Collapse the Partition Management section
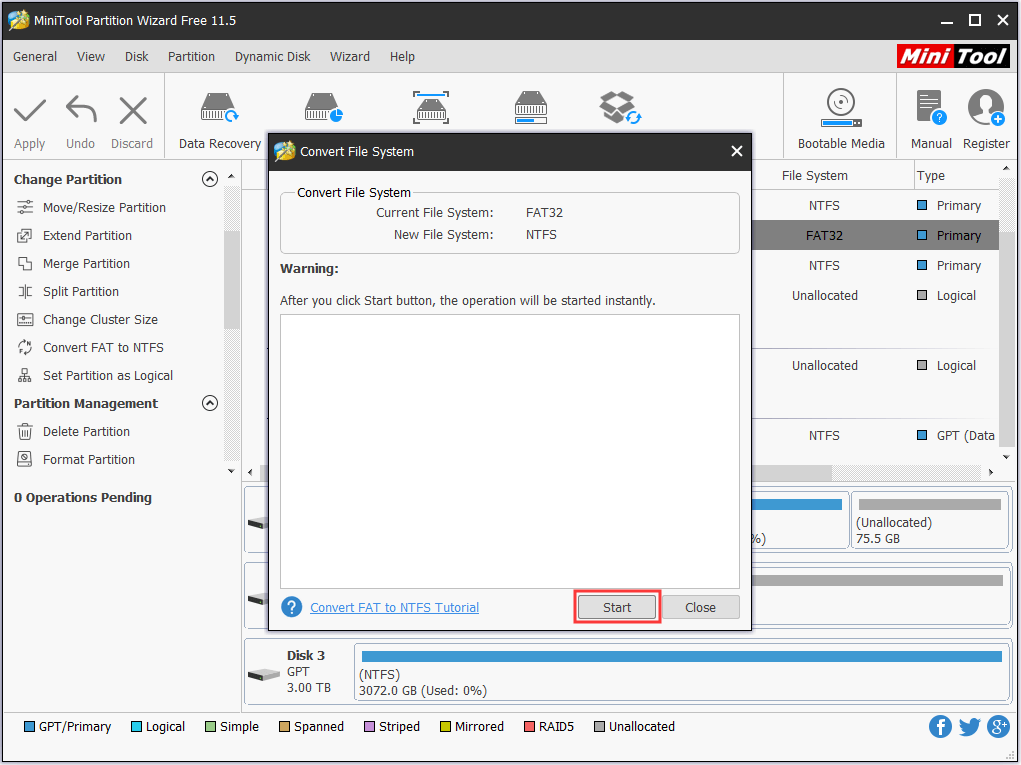 [210, 403]
